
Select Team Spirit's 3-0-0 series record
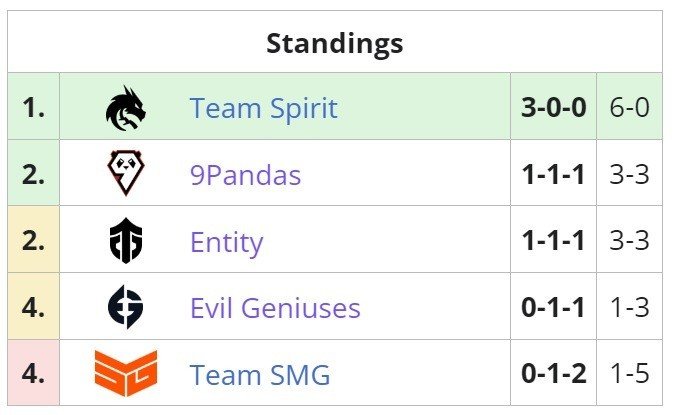(554, 107)
